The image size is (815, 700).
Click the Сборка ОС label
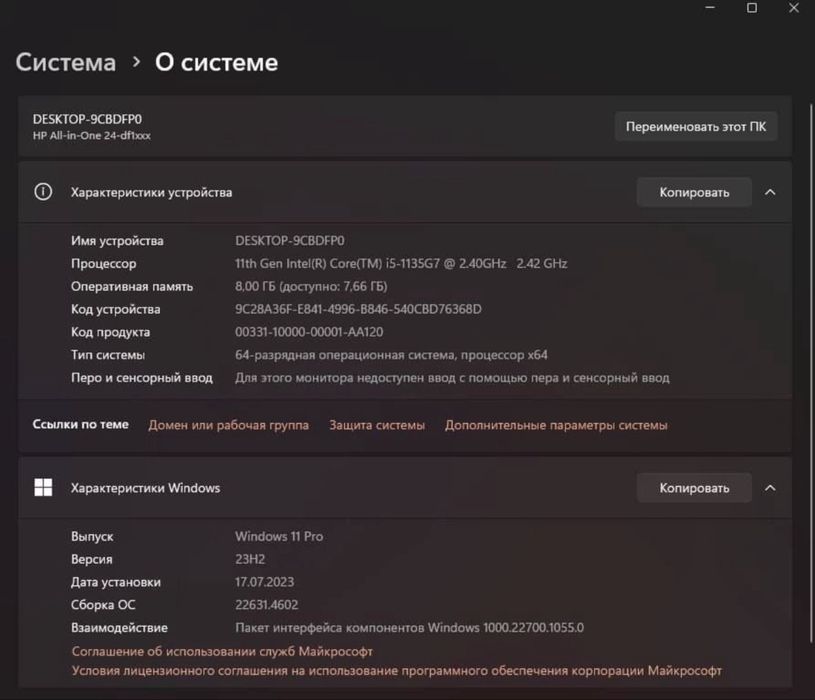point(103,605)
